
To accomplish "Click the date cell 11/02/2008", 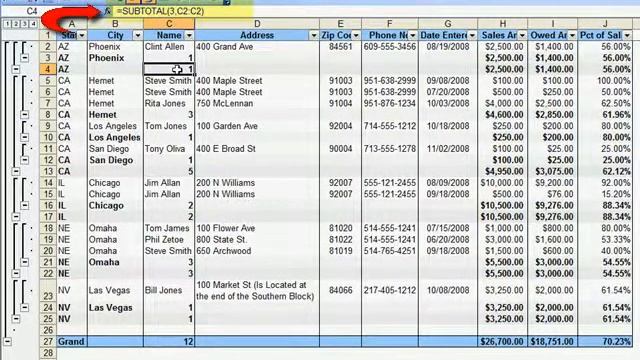I will click(448, 149).
